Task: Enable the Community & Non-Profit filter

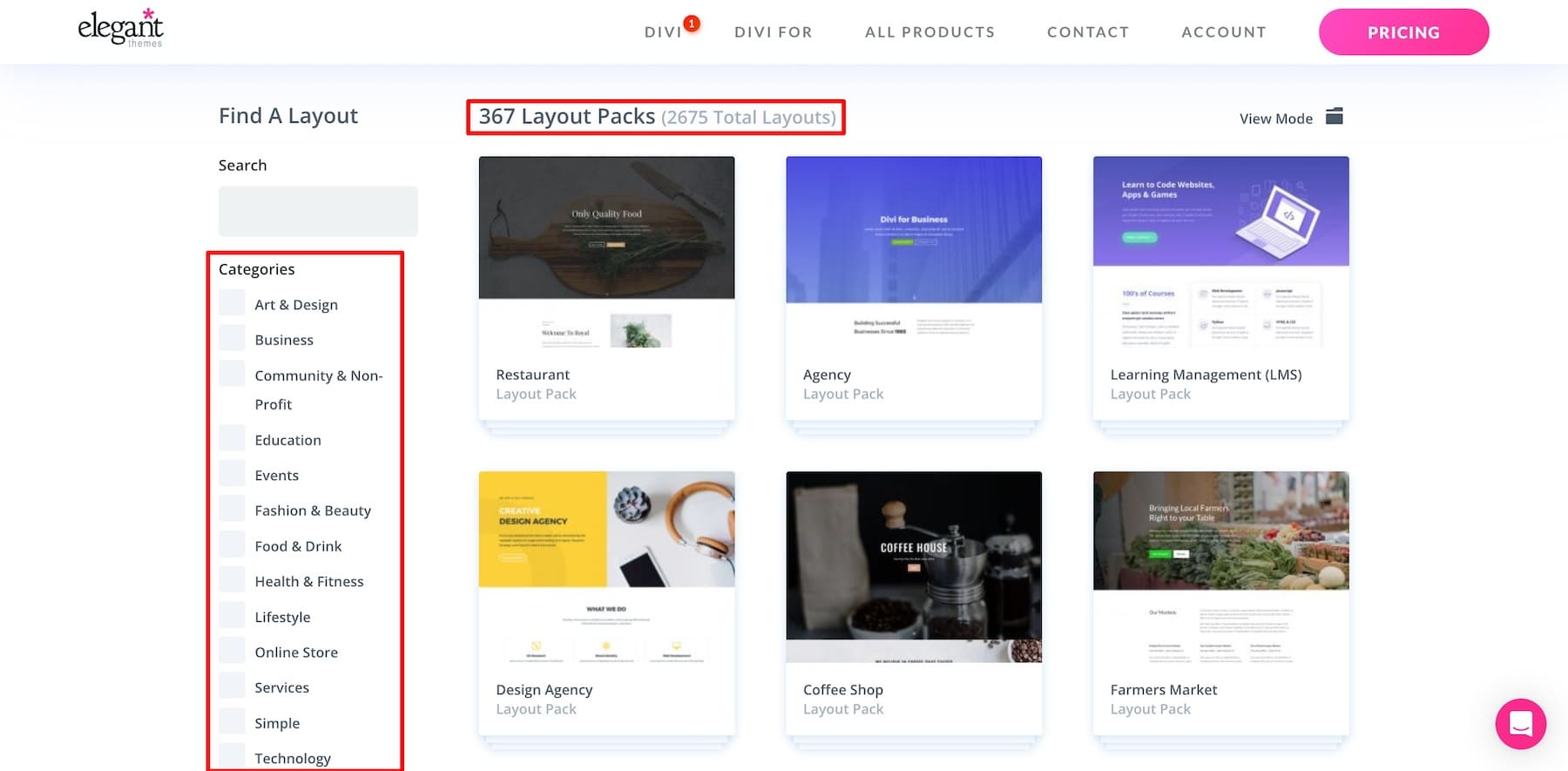Action: pyautogui.click(x=232, y=373)
